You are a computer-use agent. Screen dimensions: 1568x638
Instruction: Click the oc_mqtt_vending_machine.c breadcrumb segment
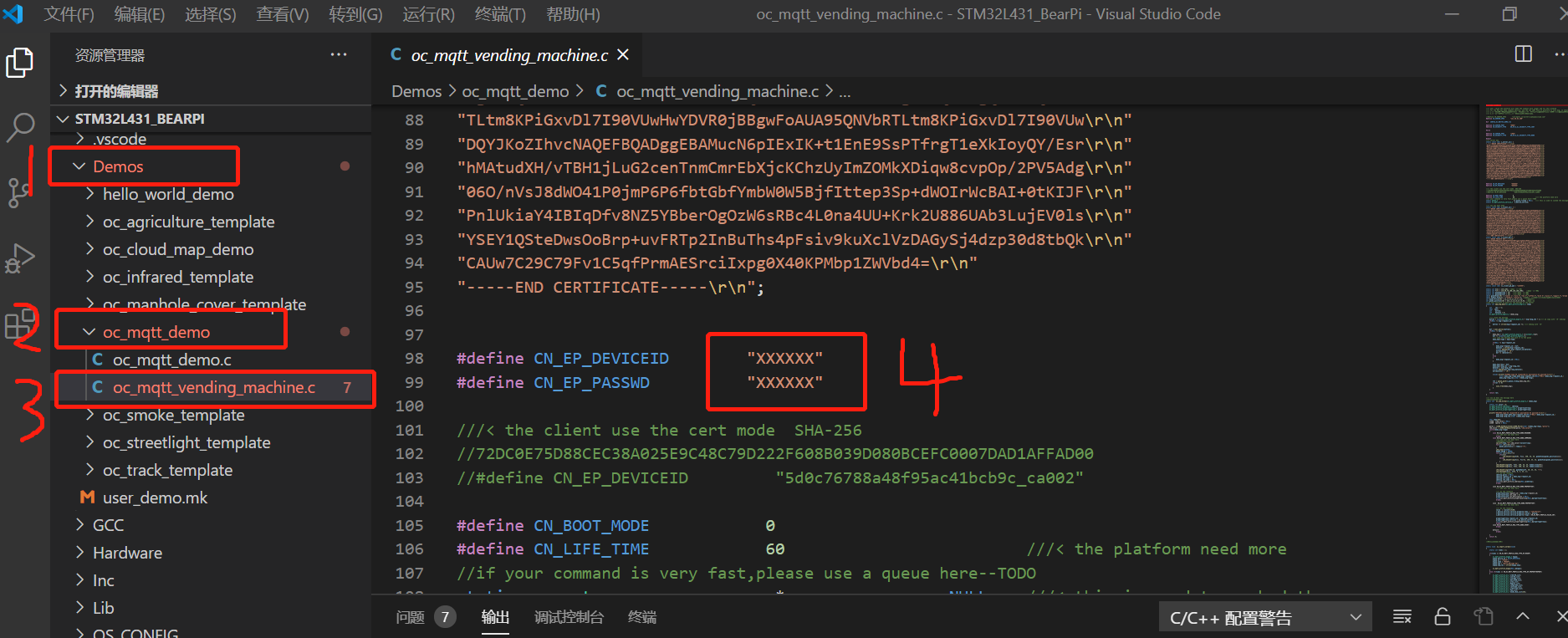(x=718, y=91)
